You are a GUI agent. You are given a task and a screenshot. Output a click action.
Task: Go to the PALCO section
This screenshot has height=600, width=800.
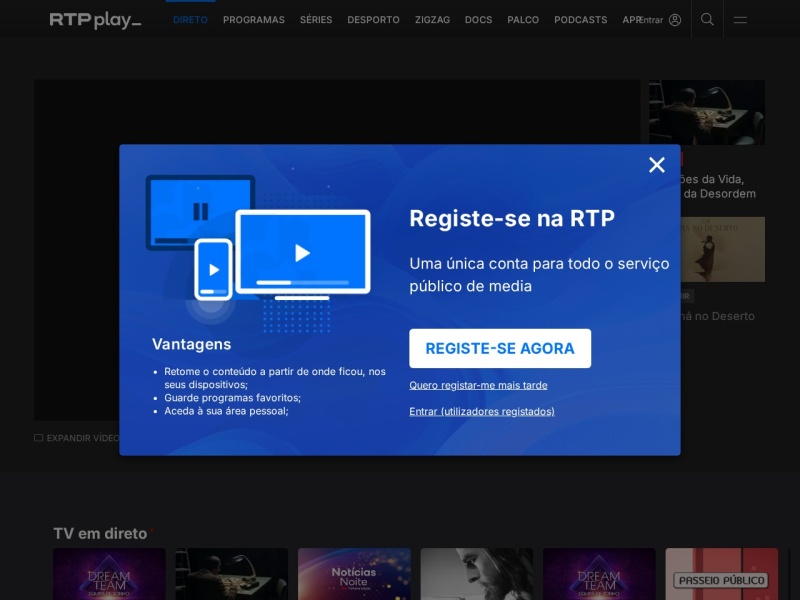pos(523,20)
